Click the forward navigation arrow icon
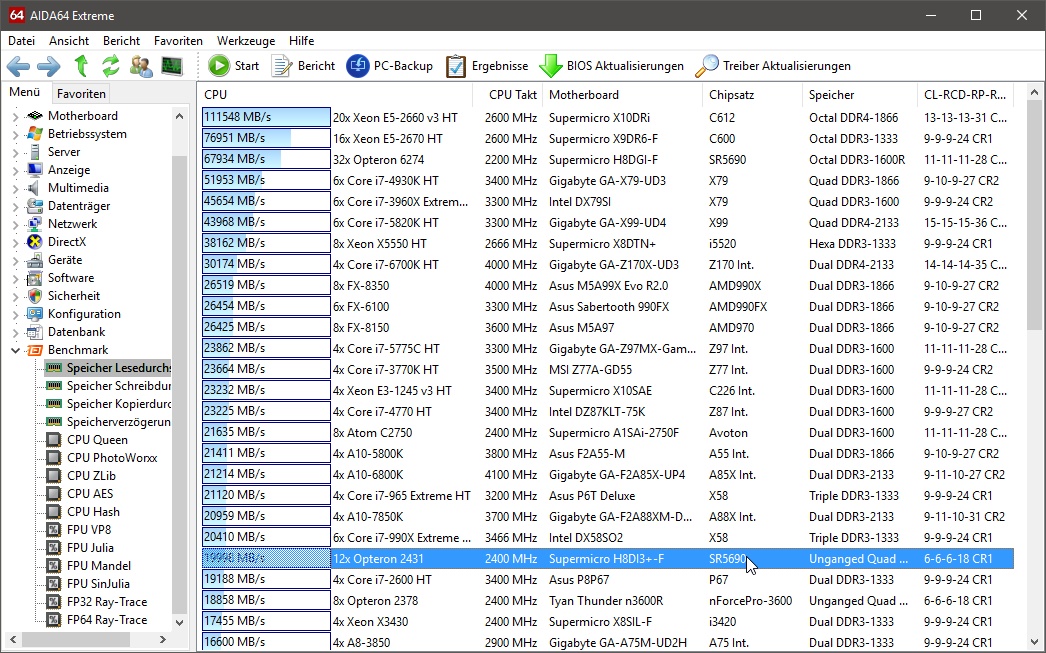This screenshot has width=1046, height=653. tap(49, 66)
